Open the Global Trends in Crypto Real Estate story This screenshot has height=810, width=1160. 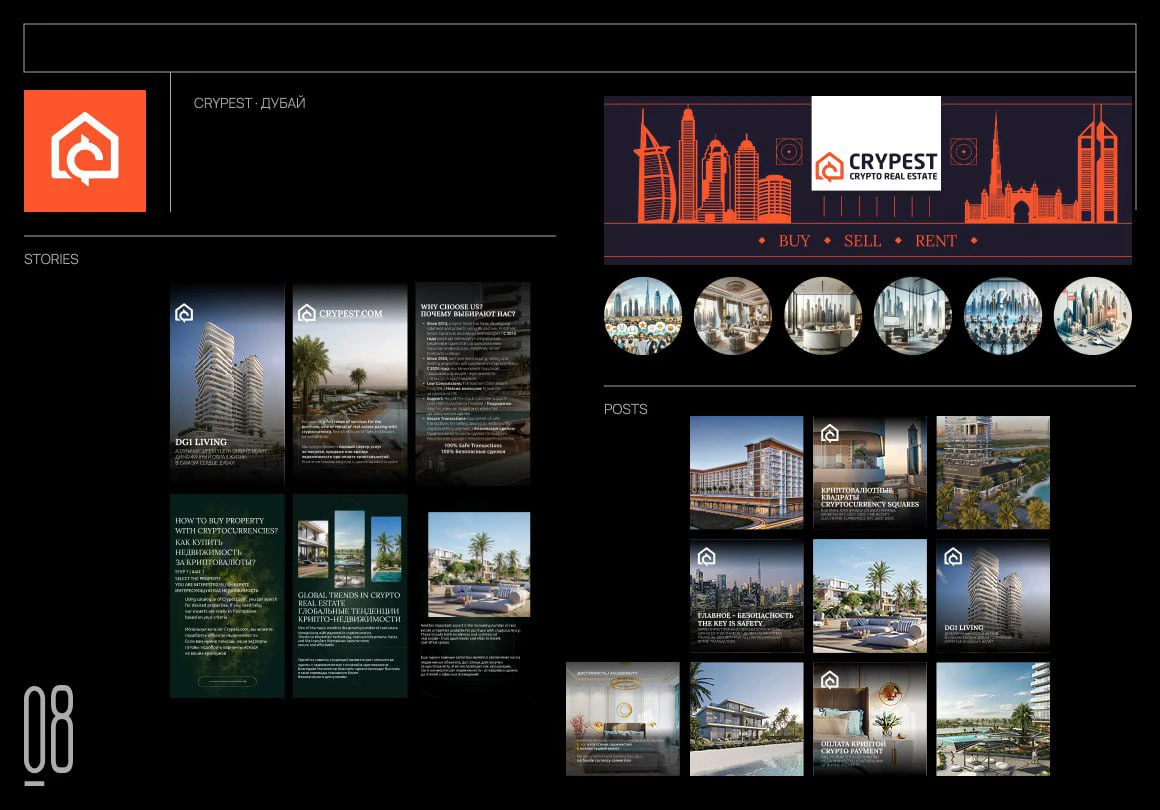[x=350, y=596]
